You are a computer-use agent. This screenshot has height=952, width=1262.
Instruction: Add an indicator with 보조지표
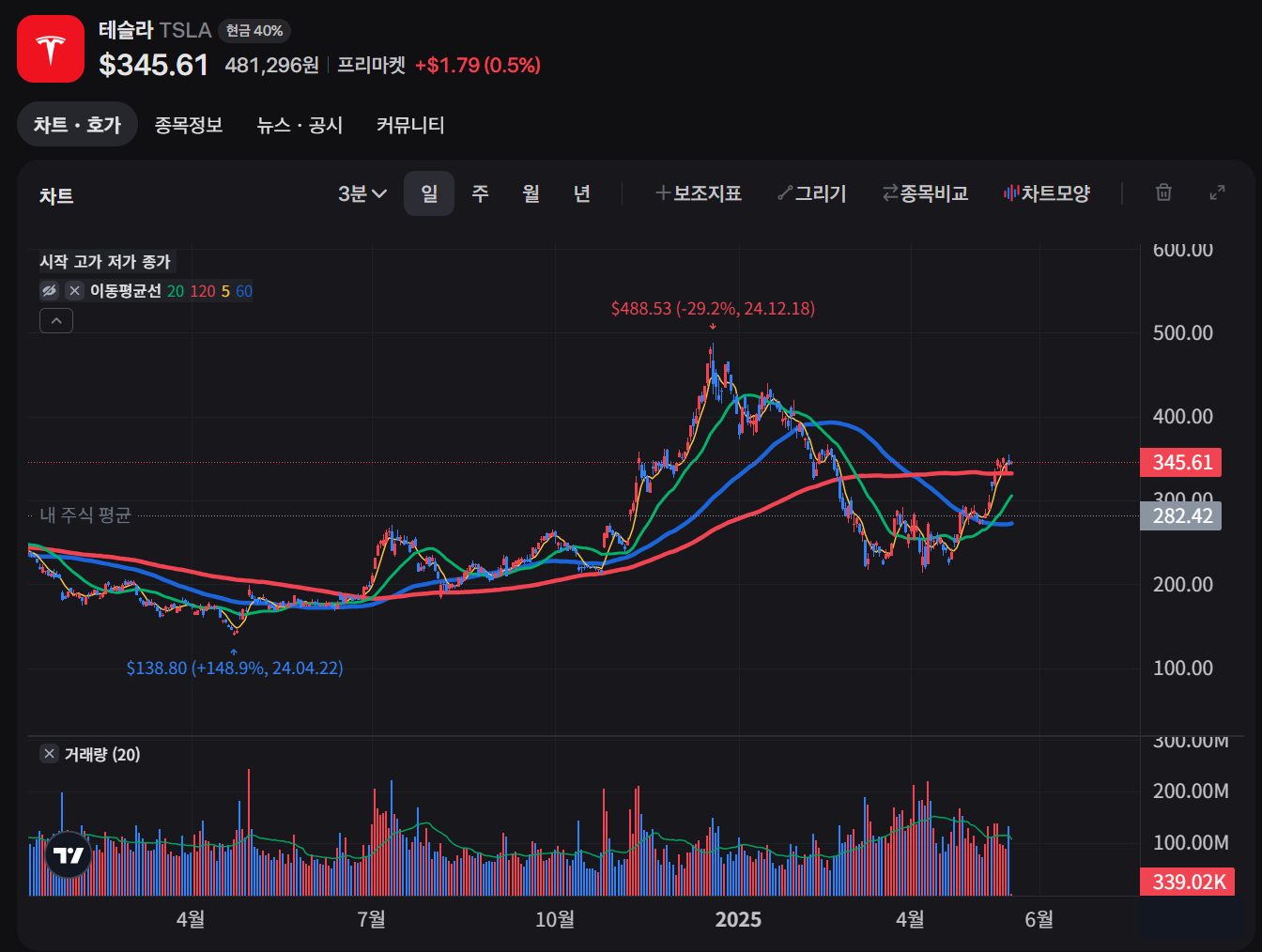point(699,193)
